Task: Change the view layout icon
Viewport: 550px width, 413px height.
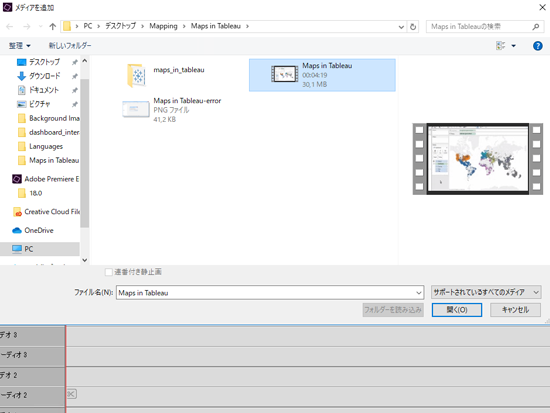Action: click(x=501, y=46)
